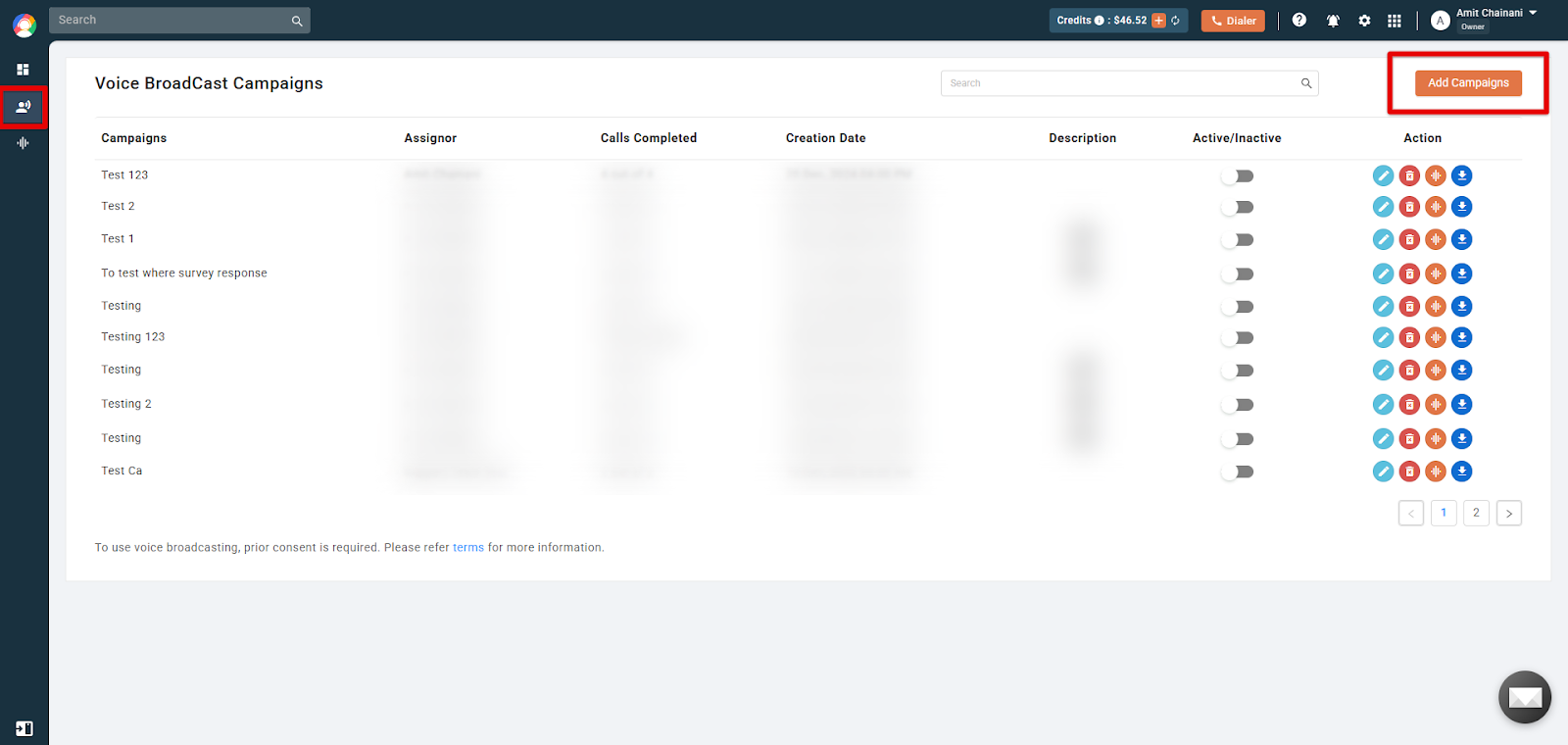
Task: Open notifications bell icon
Action: coord(1333,21)
